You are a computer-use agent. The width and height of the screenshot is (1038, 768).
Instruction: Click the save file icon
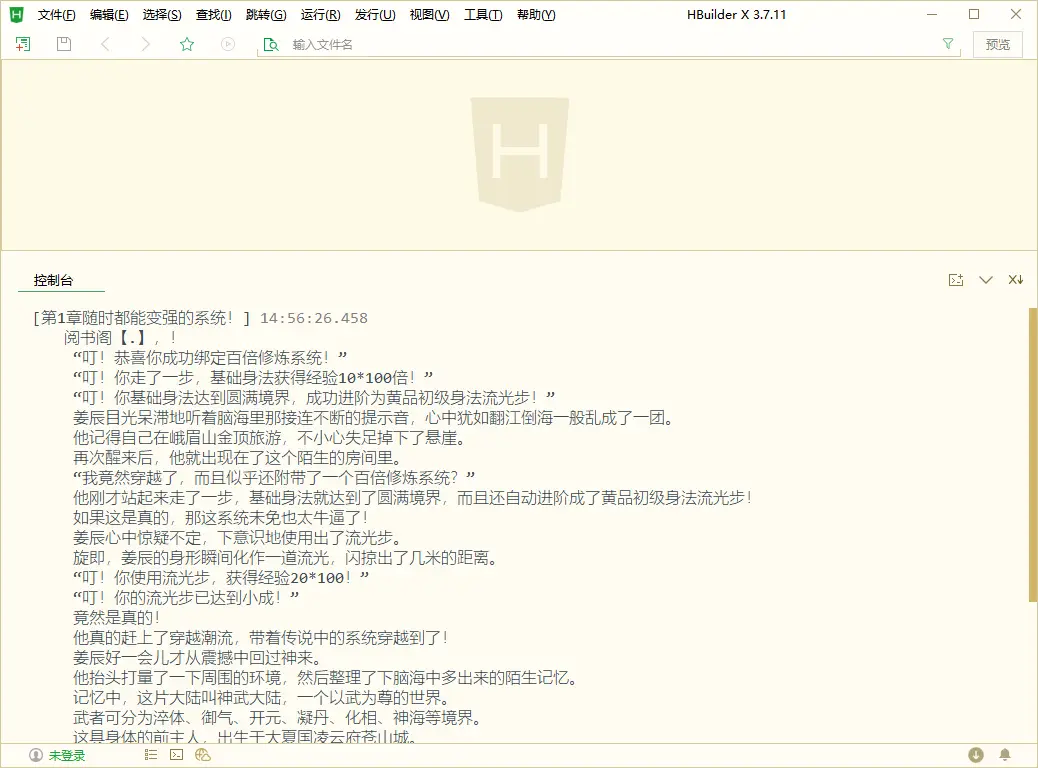coord(64,44)
